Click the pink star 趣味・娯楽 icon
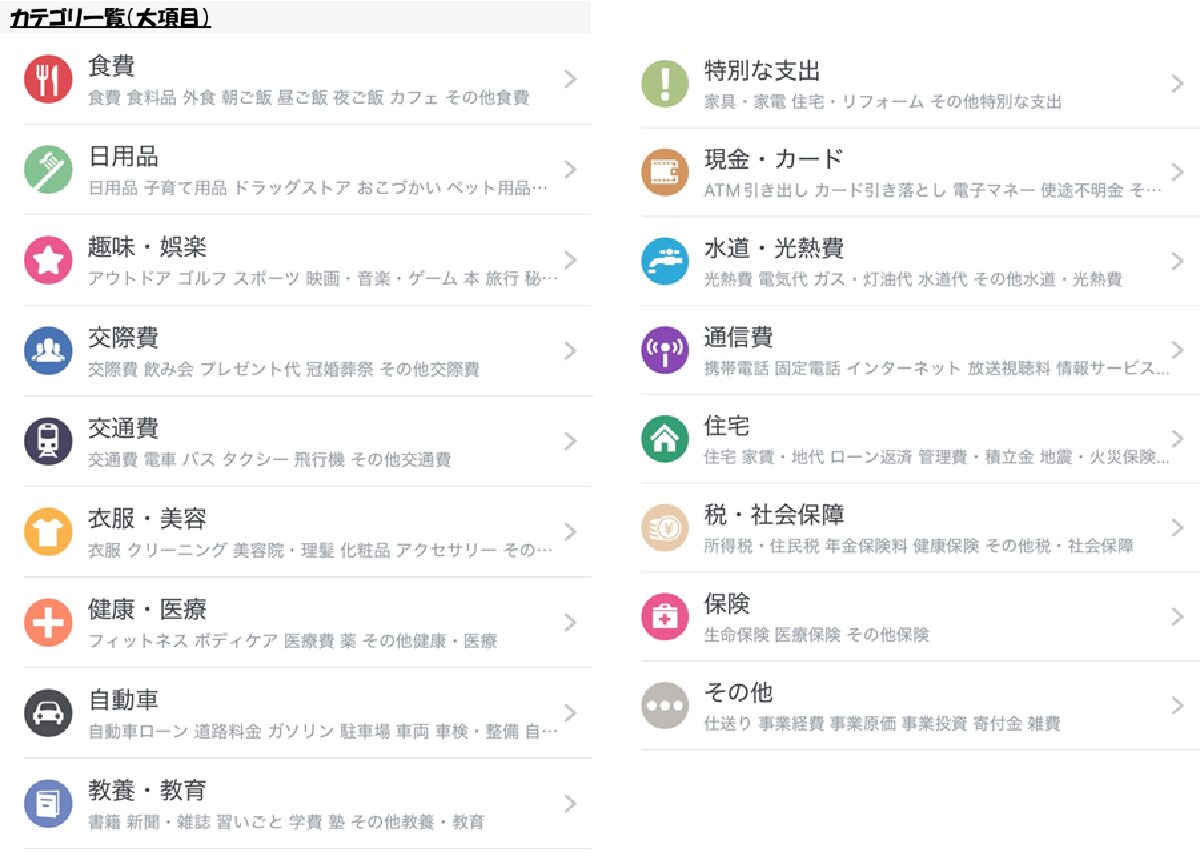 coord(48,260)
